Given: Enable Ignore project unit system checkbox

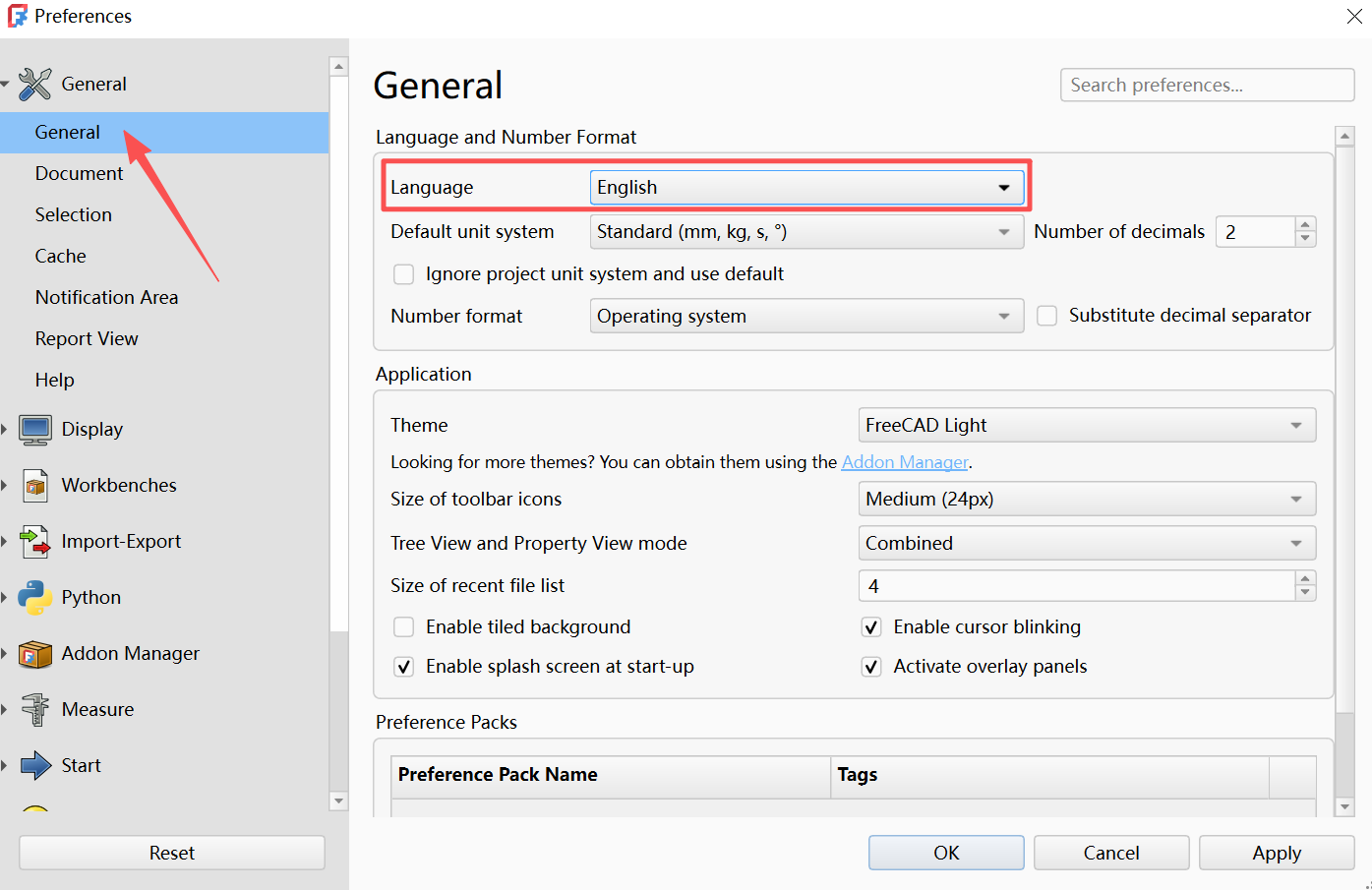Looking at the screenshot, I should point(403,274).
